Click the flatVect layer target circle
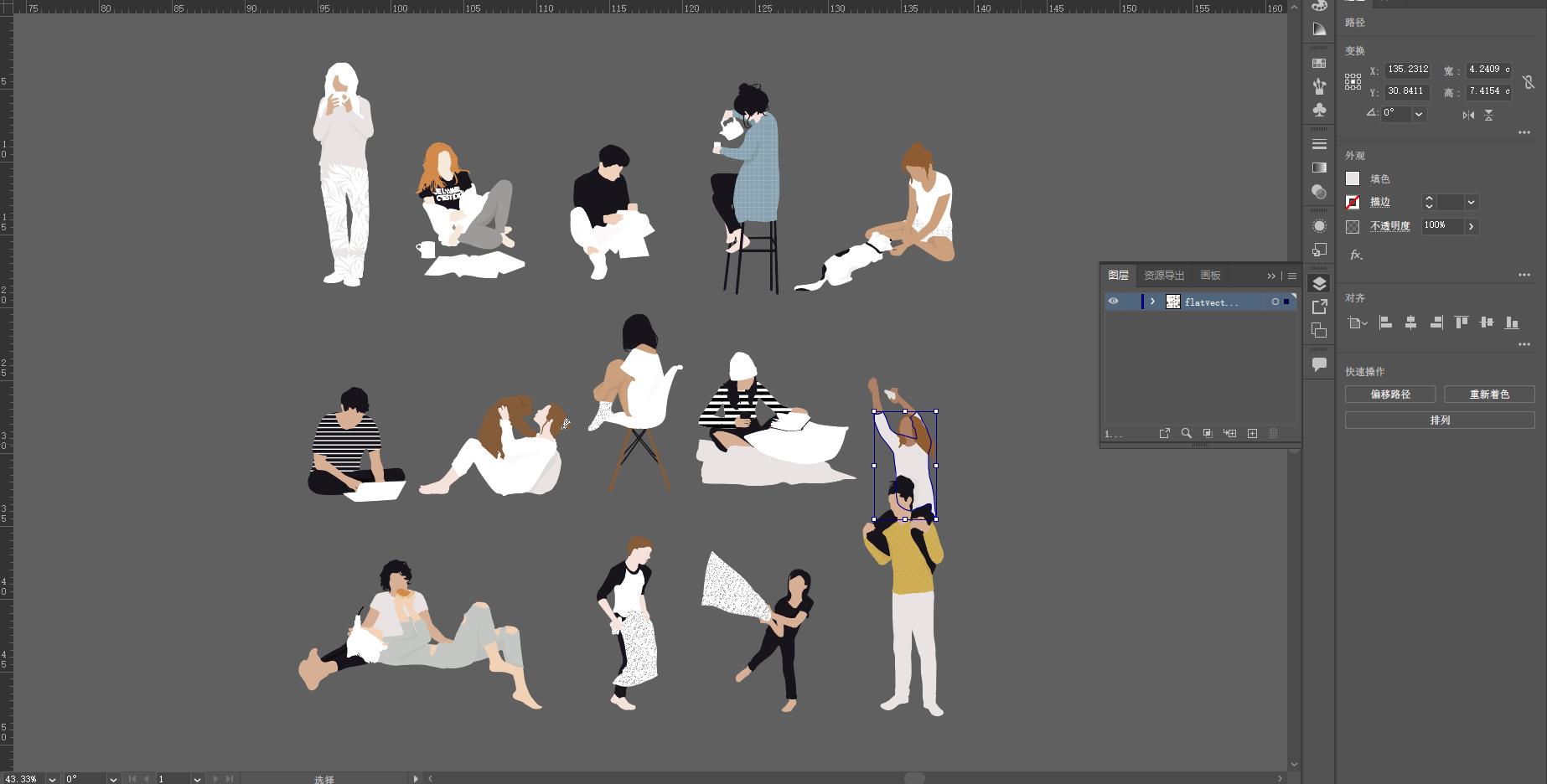 1275,302
